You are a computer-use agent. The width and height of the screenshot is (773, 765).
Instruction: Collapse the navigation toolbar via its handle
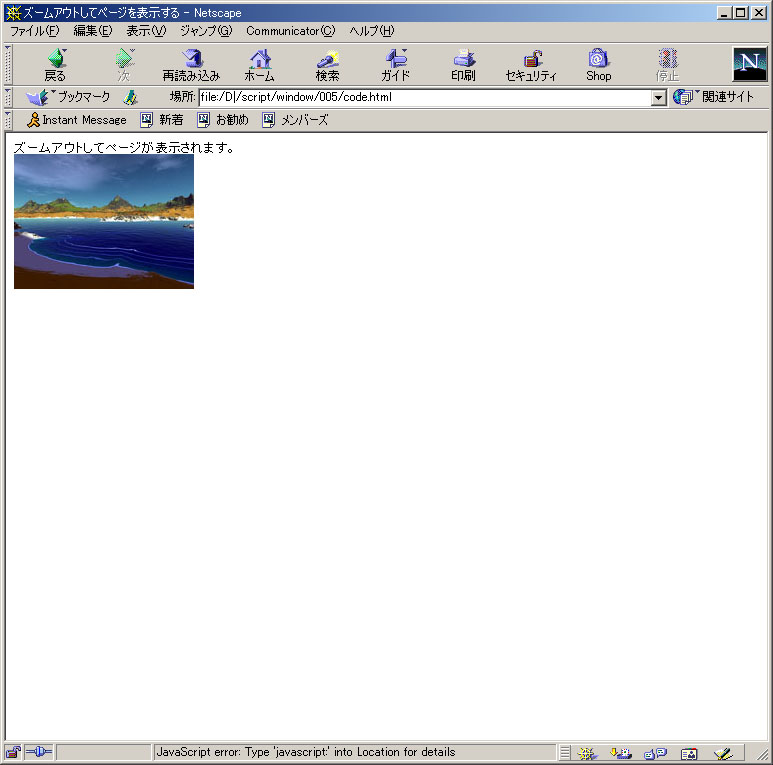click(8, 64)
